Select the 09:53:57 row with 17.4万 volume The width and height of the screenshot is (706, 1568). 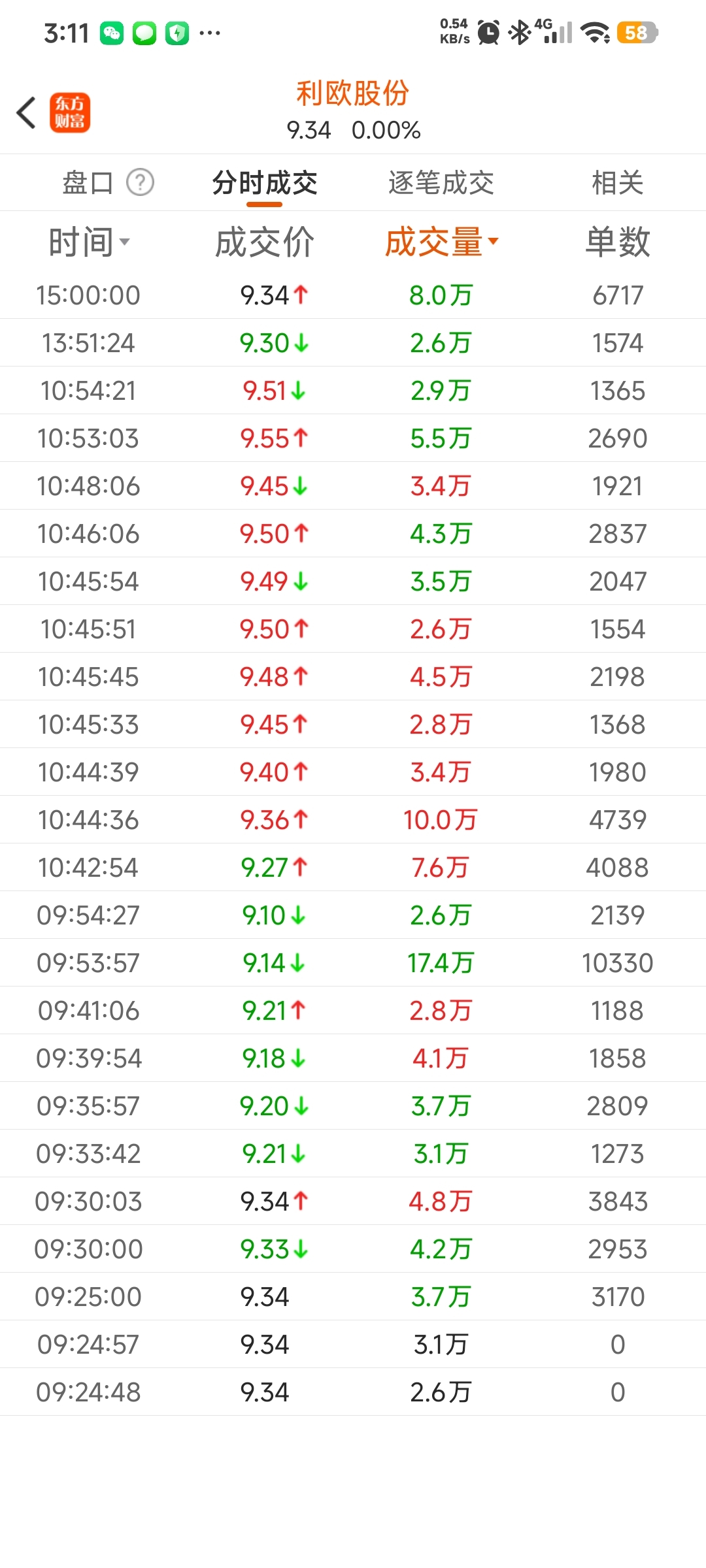[353, 963]
